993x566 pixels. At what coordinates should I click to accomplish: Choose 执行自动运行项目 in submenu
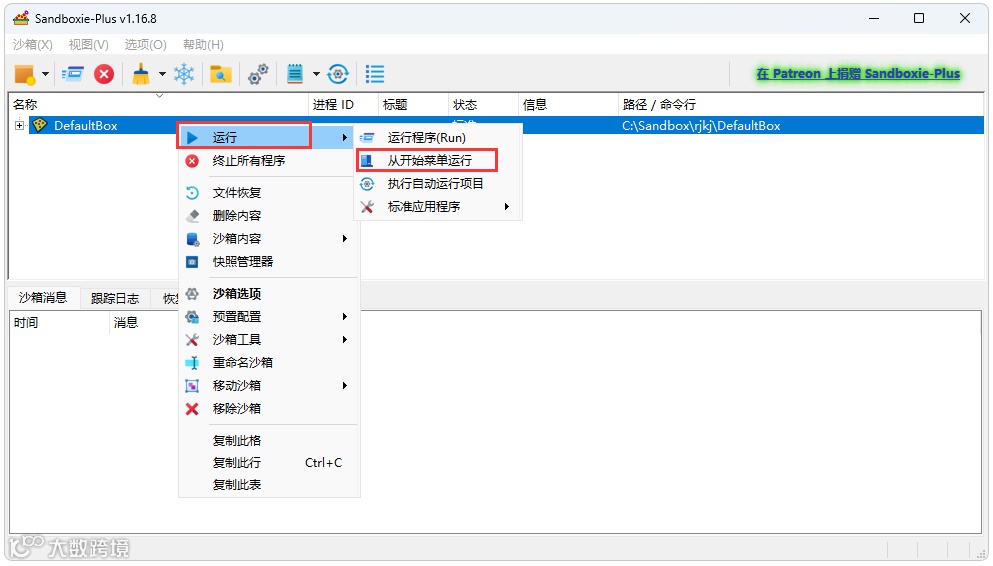point(438,184)
